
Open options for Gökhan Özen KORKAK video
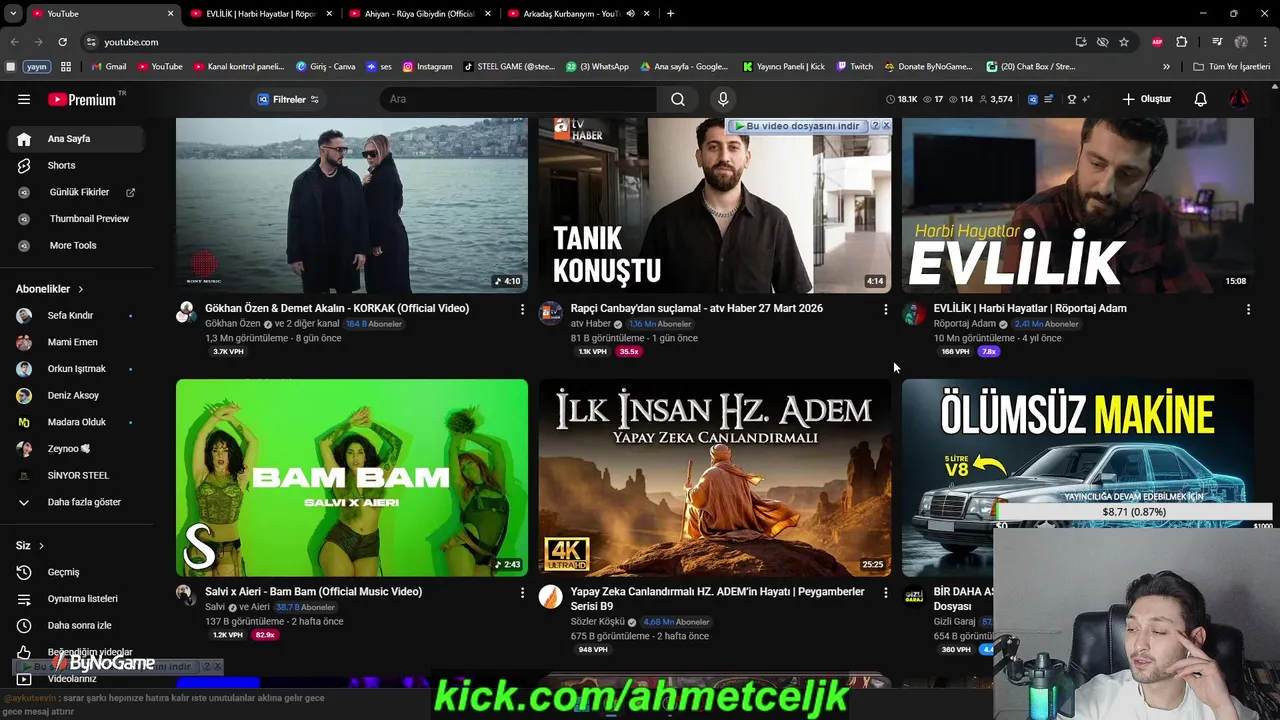pos(522,310)
